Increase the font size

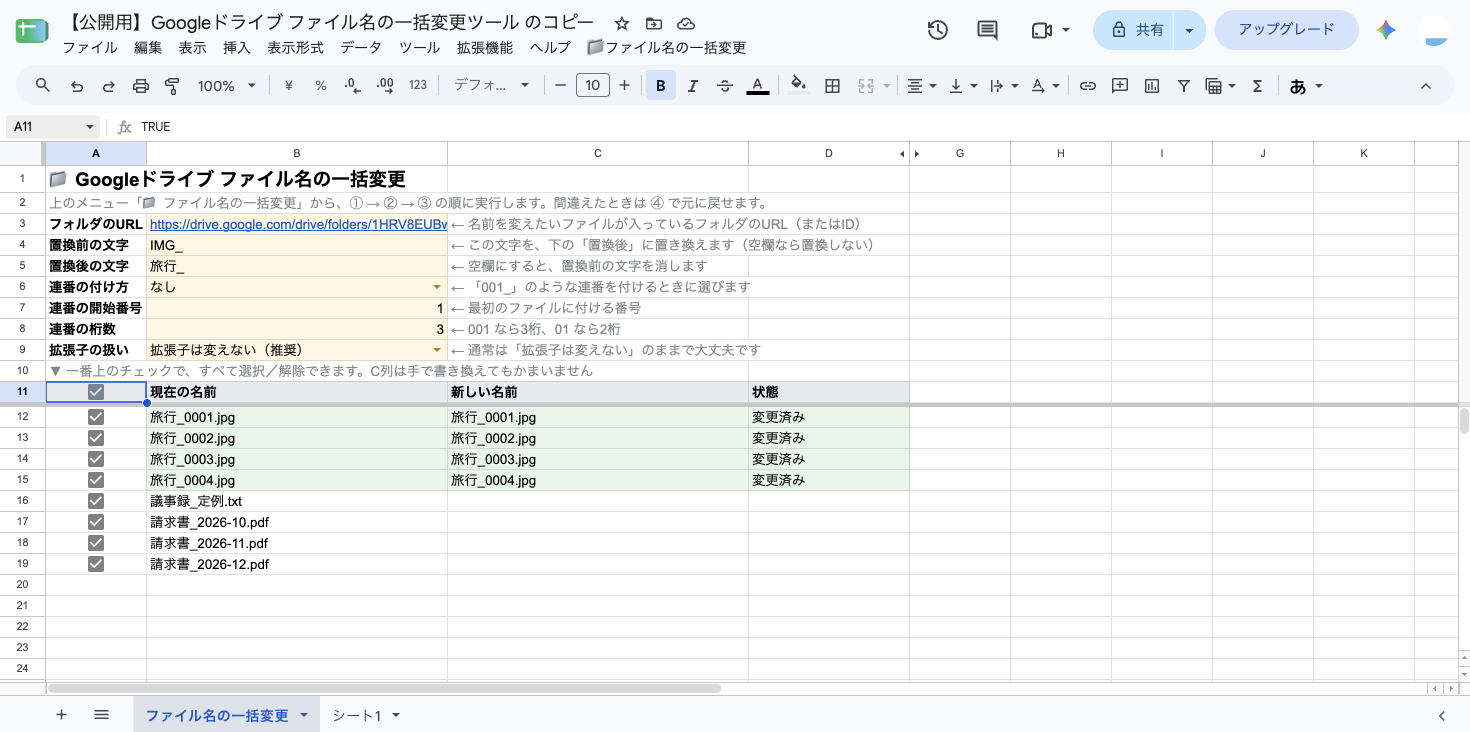pyautogui.click(x=625, y=86)
